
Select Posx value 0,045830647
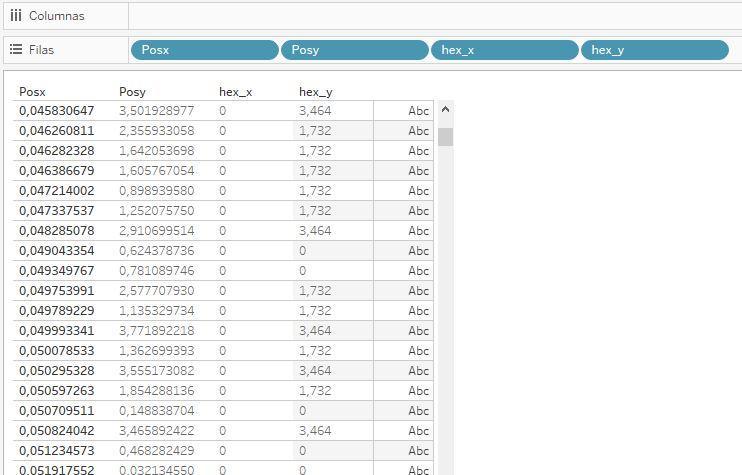[57, 111]
